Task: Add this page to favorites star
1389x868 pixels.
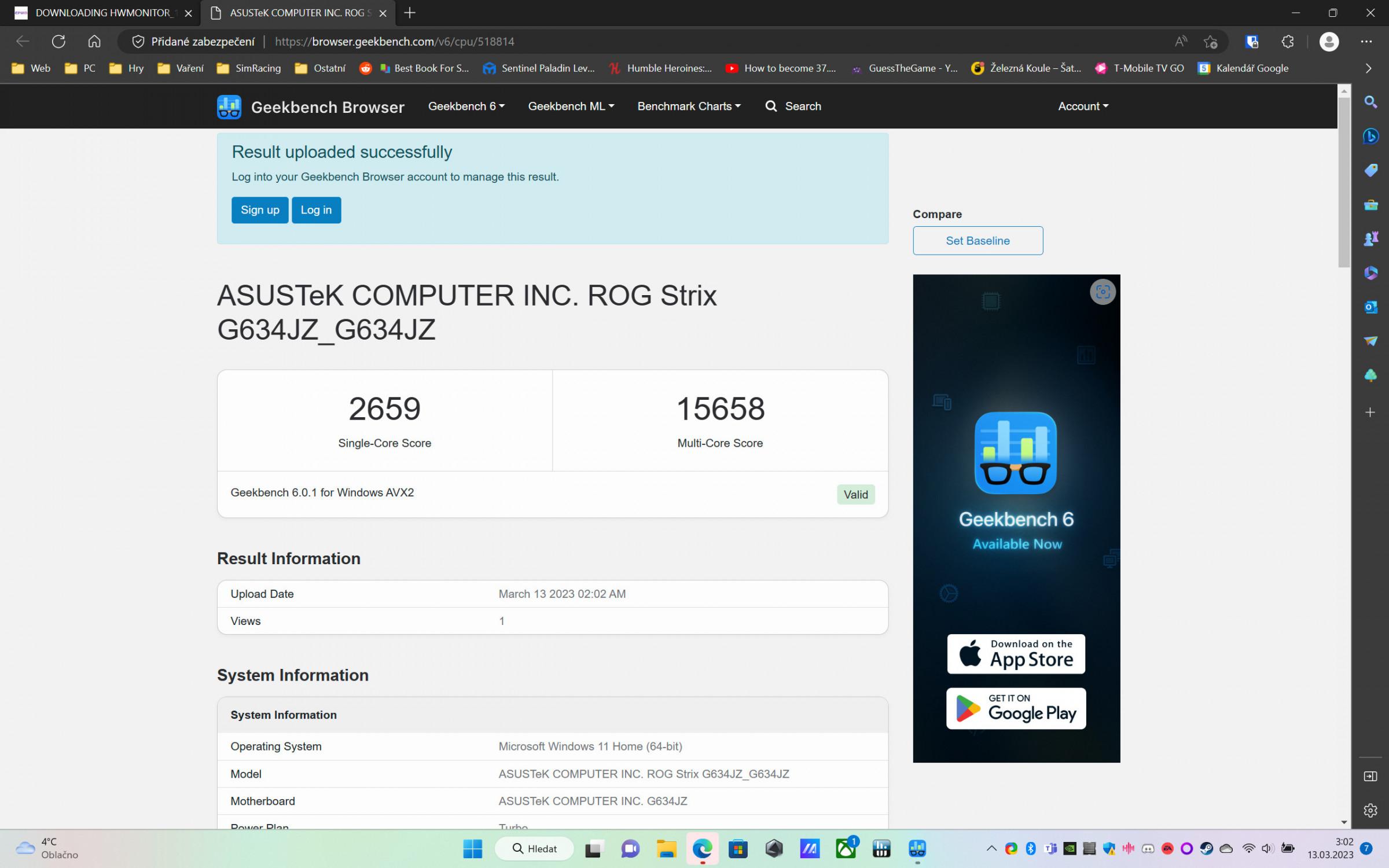Action: 1210,42
